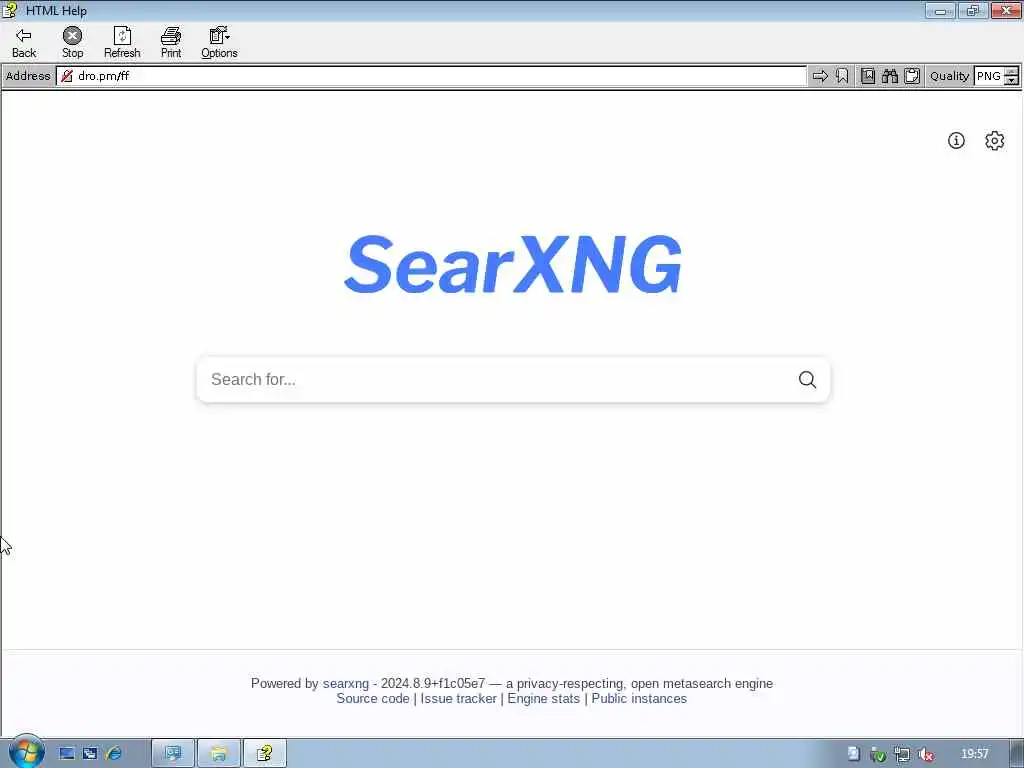
Task: Refresh the current page
Action: (x=122, y=43)
